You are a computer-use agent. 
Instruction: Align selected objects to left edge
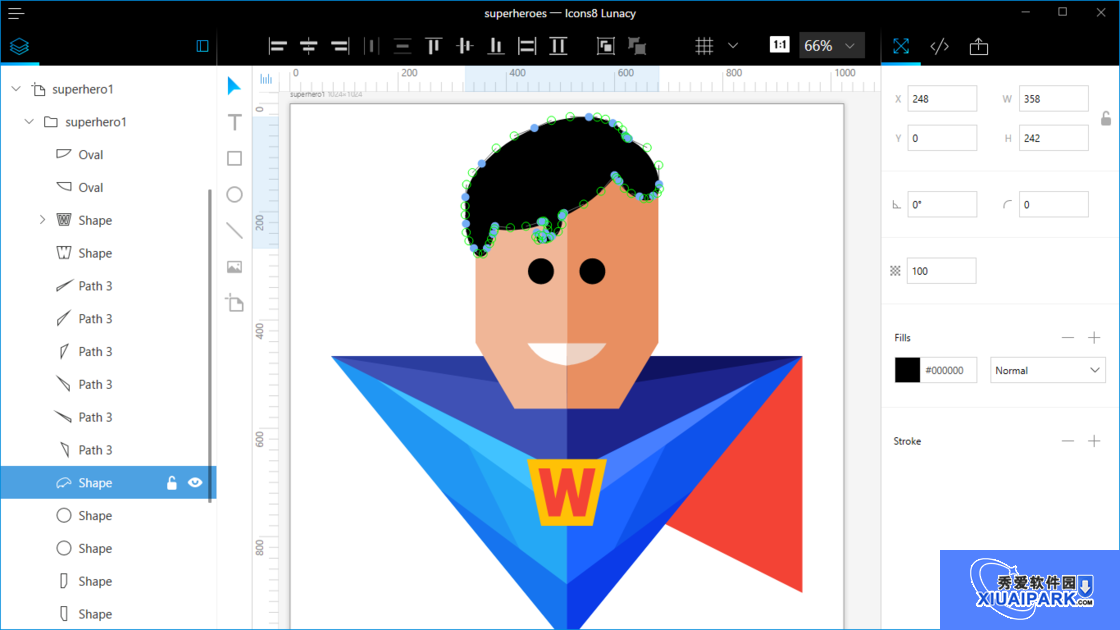[277, 46]
